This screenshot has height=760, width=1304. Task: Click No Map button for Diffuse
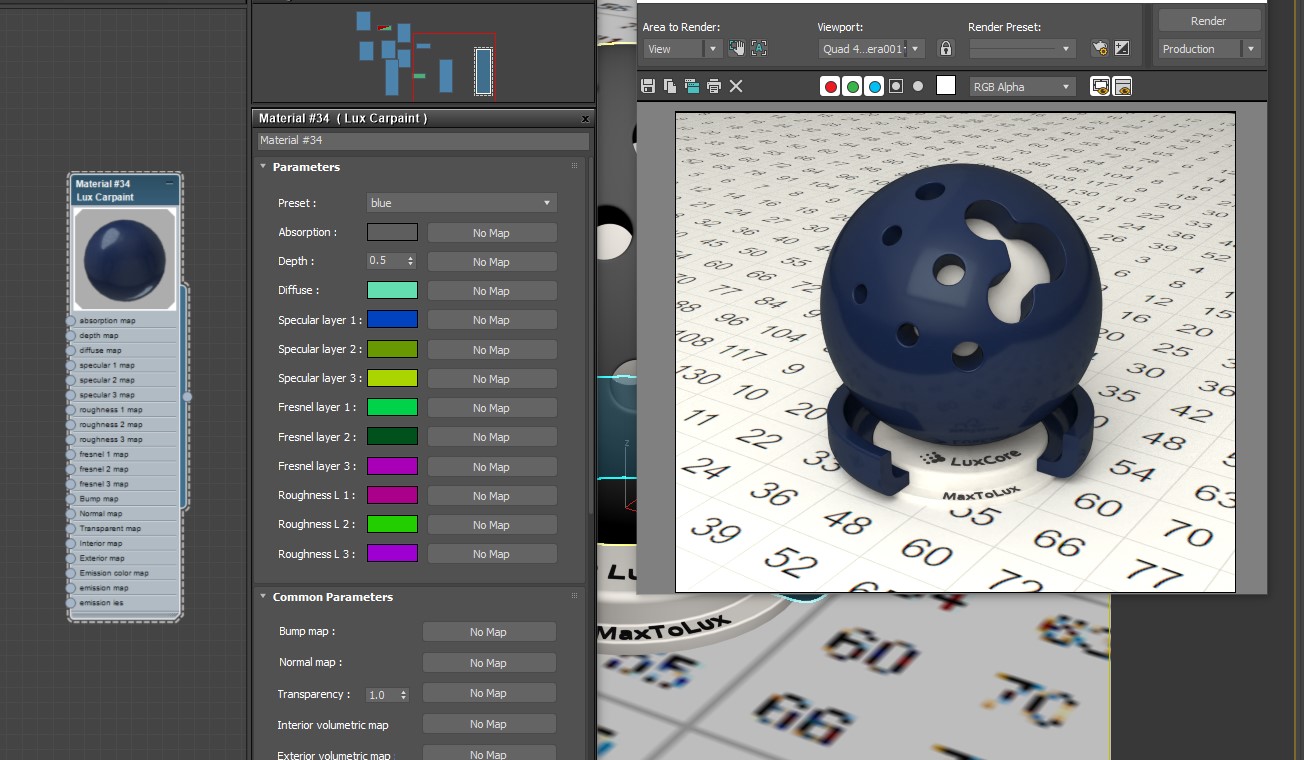pos(491,291)
